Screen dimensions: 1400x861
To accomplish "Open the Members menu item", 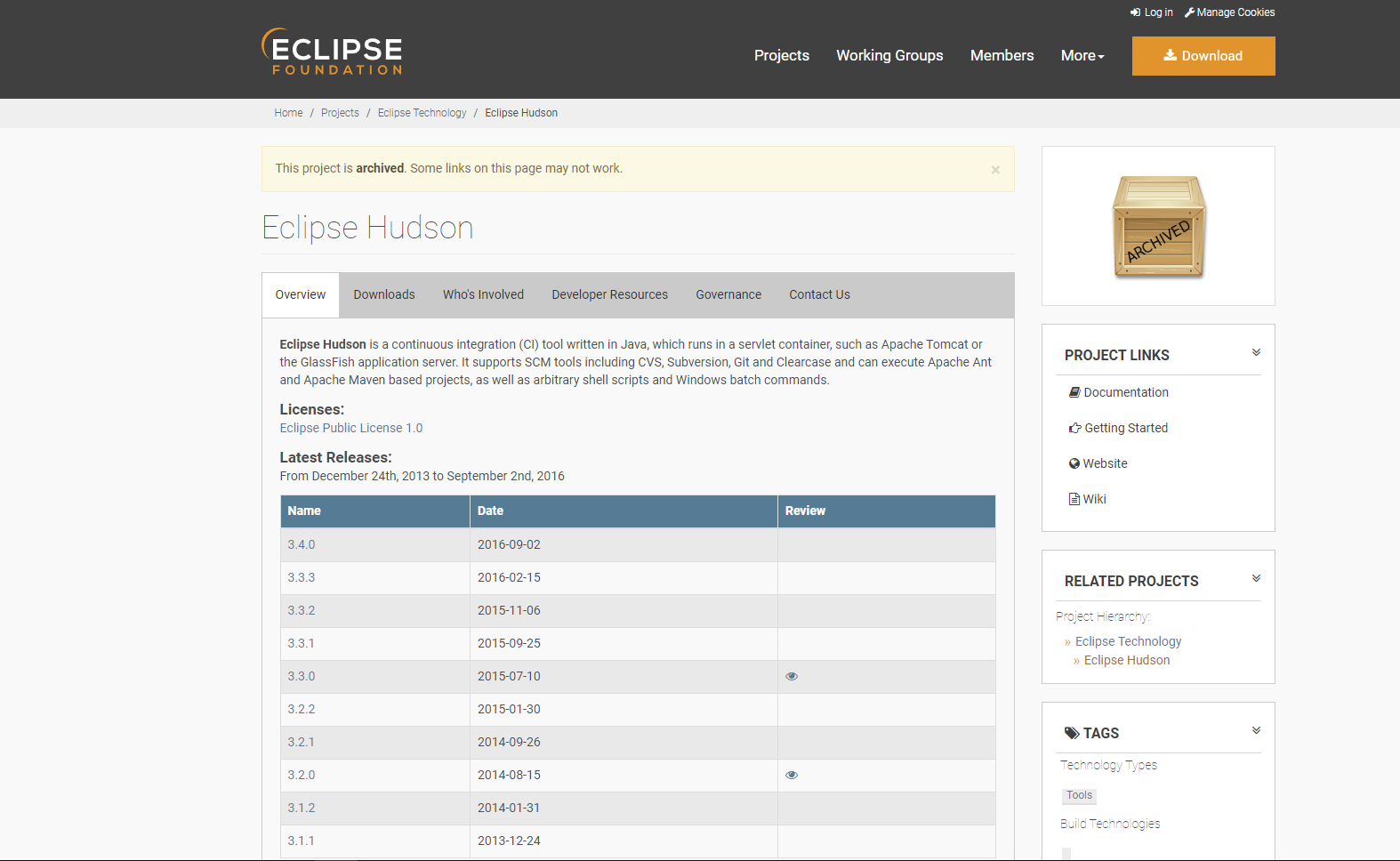I will pos(1002,55).
